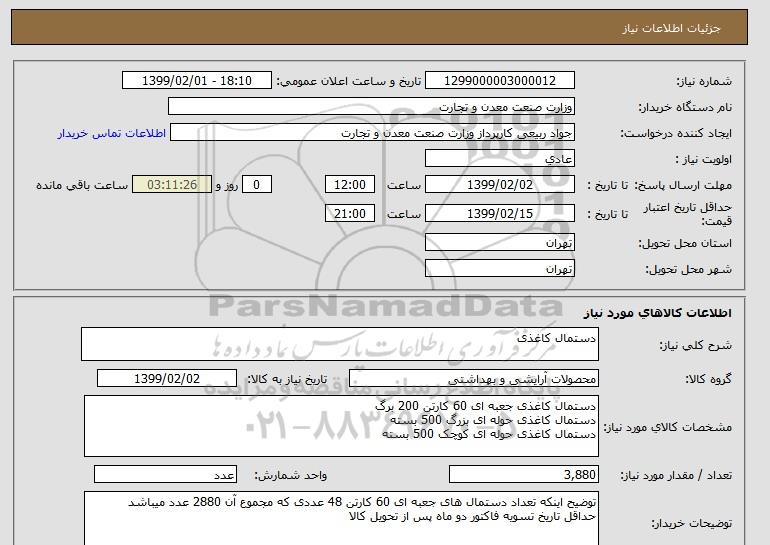770x545 pixels.
Task: Click the line 'دستمال کاغذی جعبه ای 60 کارتن 200 برگ'
Action: coord(485,407)
